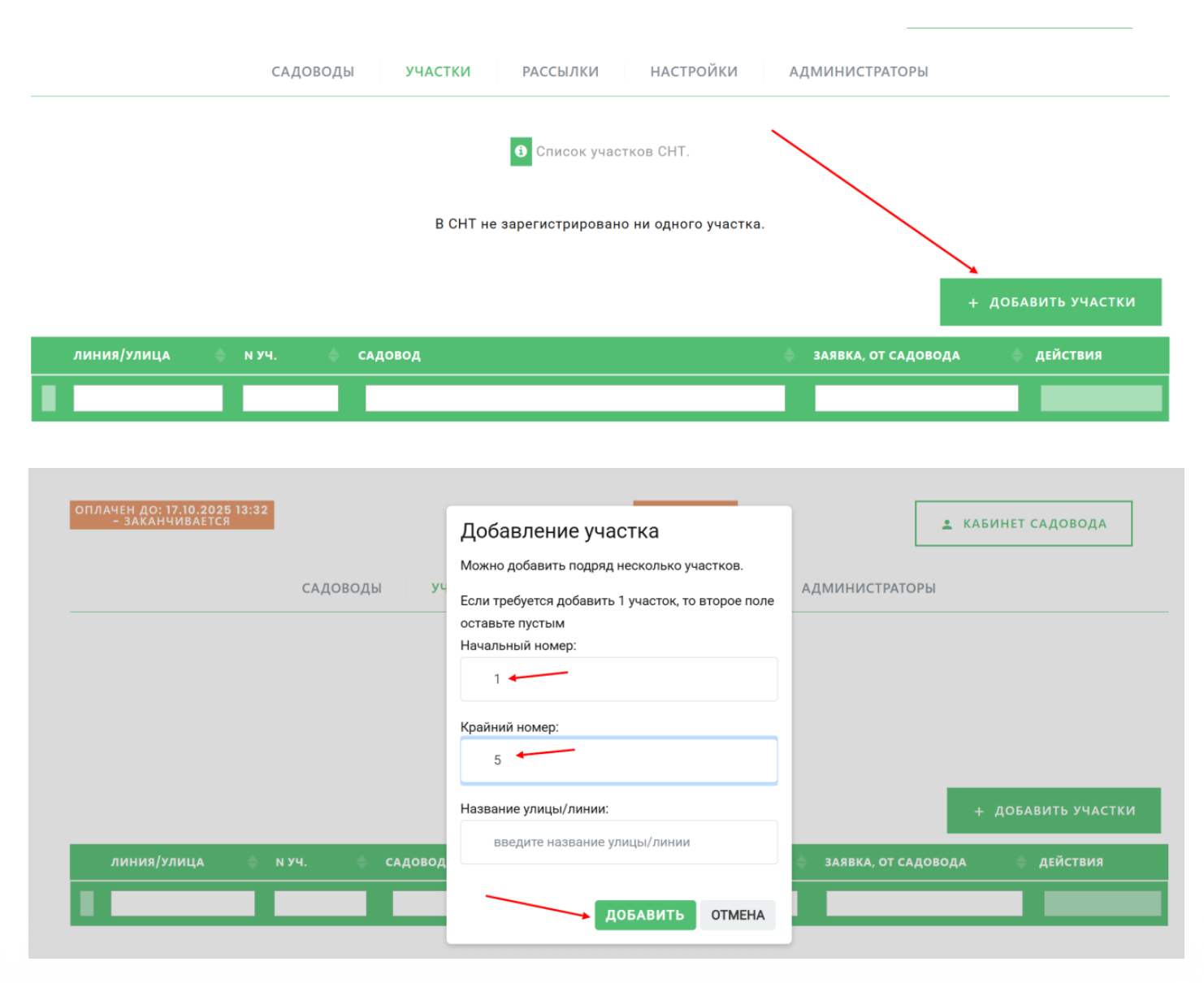Click the sort arrows for 'Садовод' in the upper table
Screen dimensions: 1204x983
(x=788, y=355)
